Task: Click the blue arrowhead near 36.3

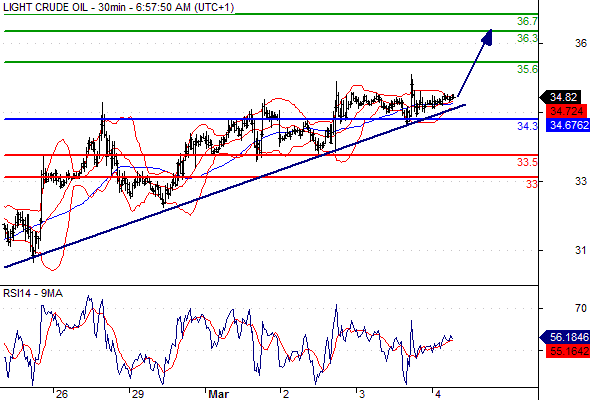Action: [487, 37]
